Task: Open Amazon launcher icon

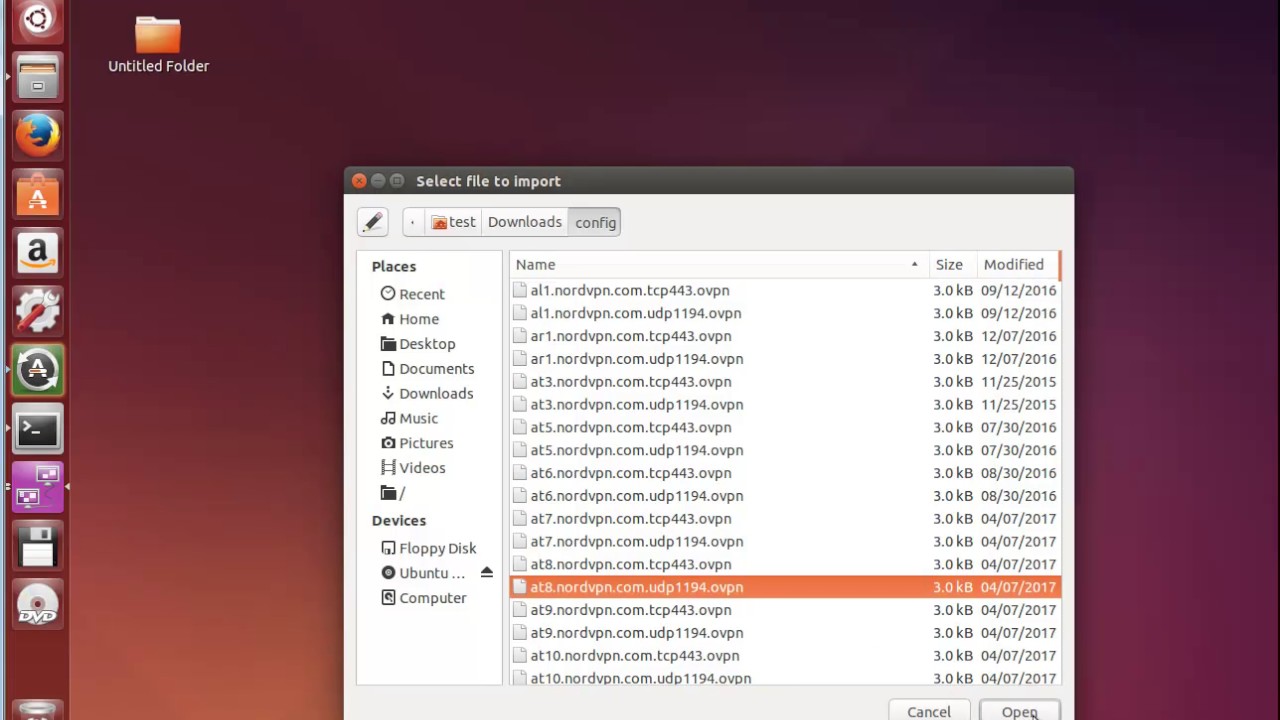Action: point(38,253)
